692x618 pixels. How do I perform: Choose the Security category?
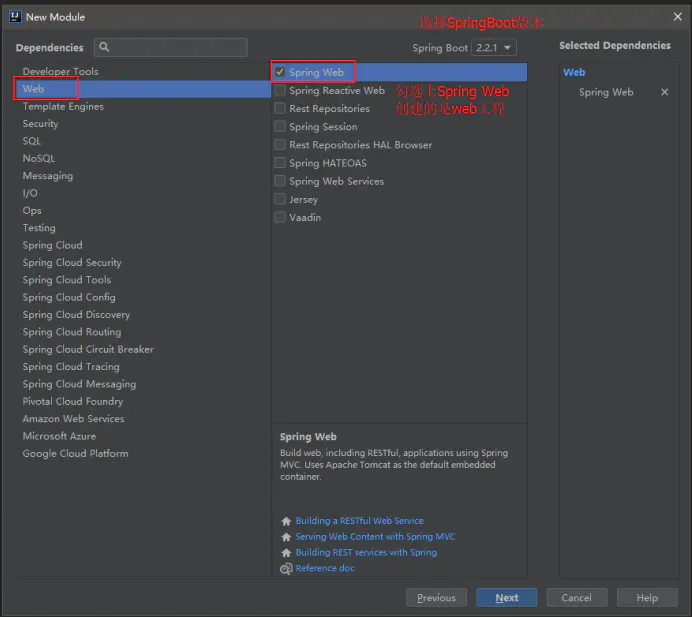[40, 124]
